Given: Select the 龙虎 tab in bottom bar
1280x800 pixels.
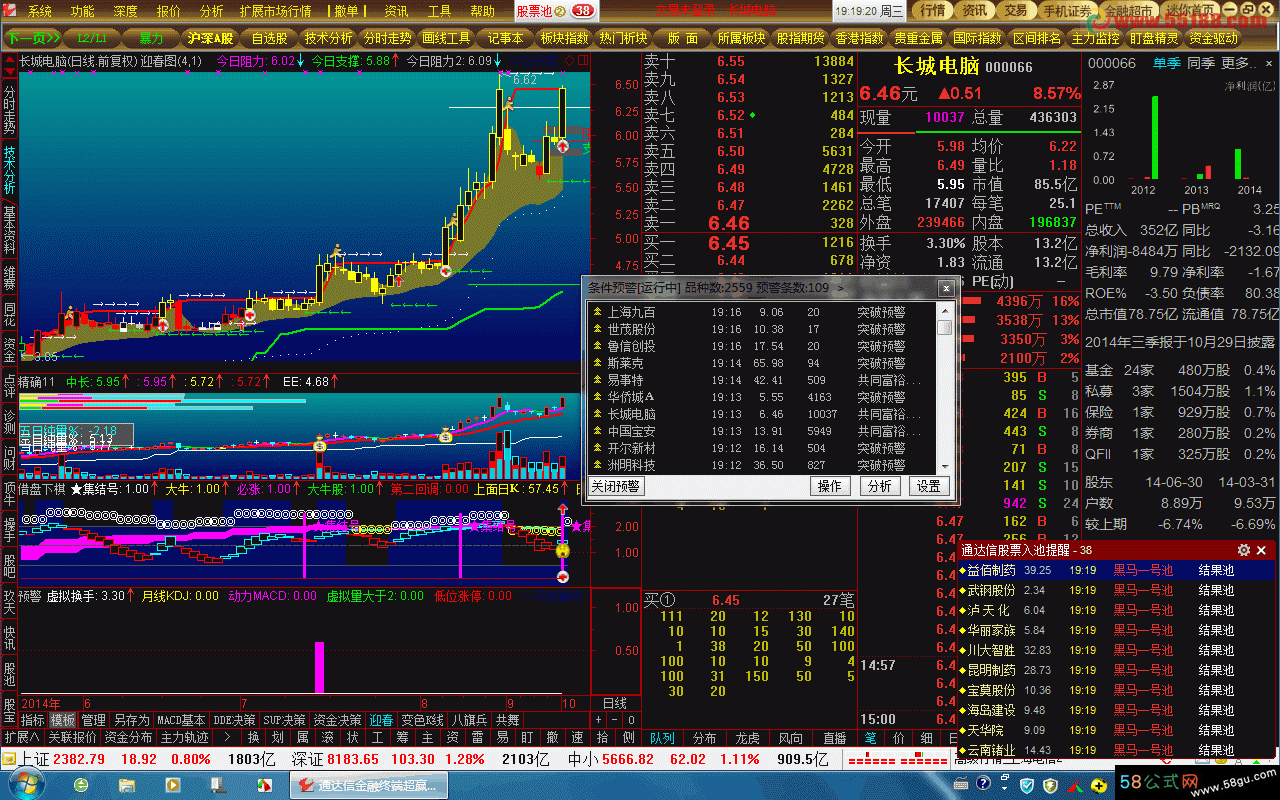Looking at the screenshot, I should tap(748, 738).
